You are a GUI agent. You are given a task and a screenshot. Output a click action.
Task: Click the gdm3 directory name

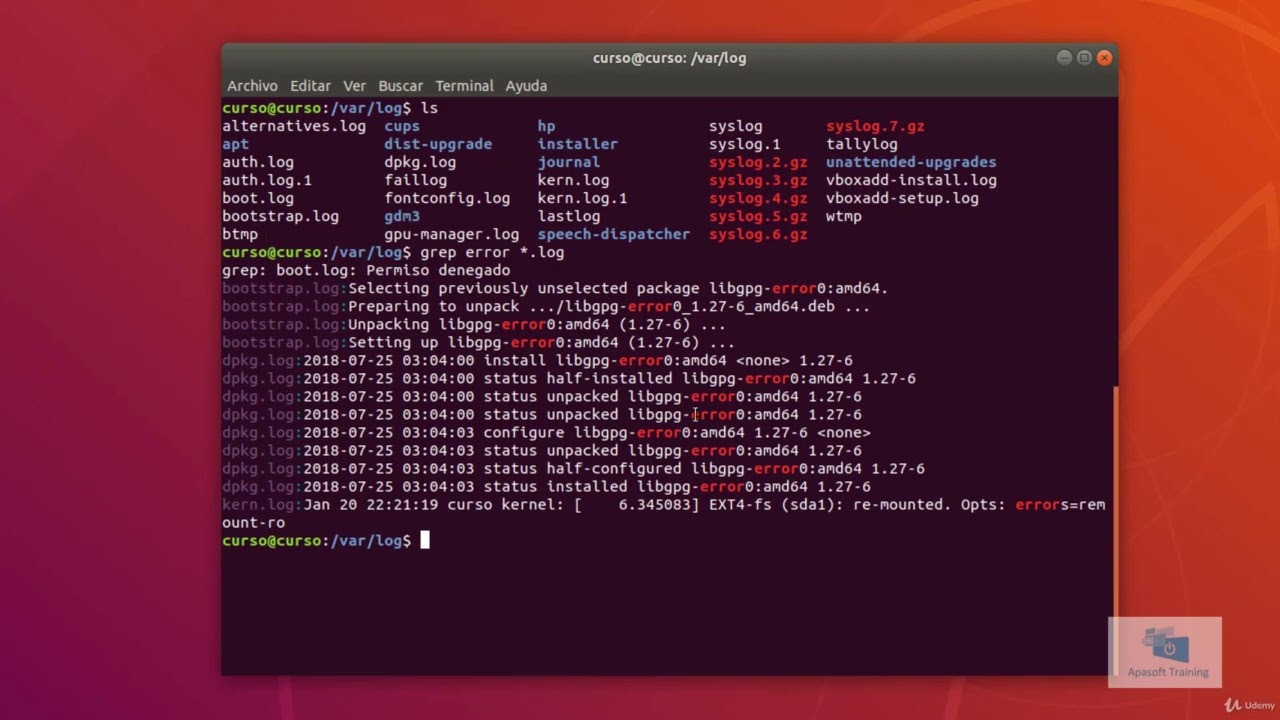[402, 216]
